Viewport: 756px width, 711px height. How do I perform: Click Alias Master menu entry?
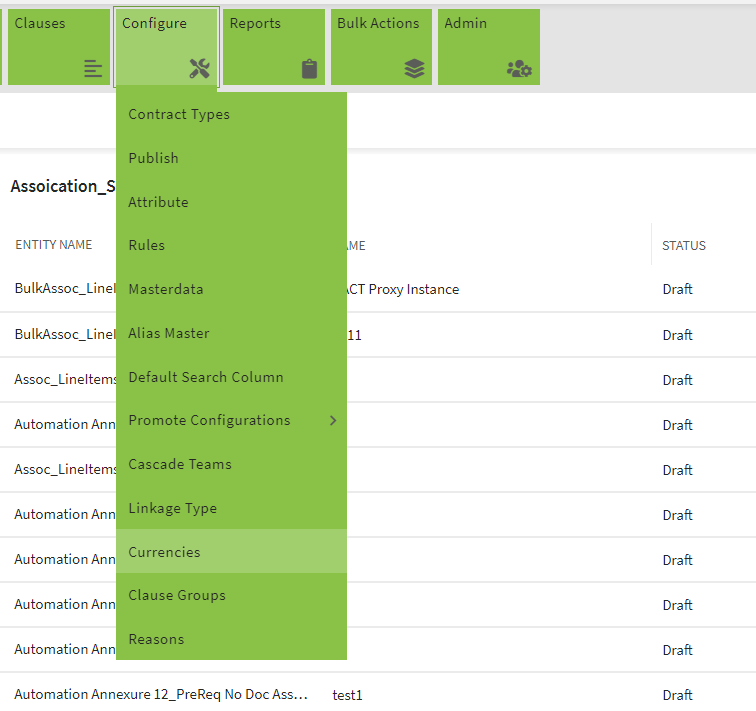click(x=168, y=333)
